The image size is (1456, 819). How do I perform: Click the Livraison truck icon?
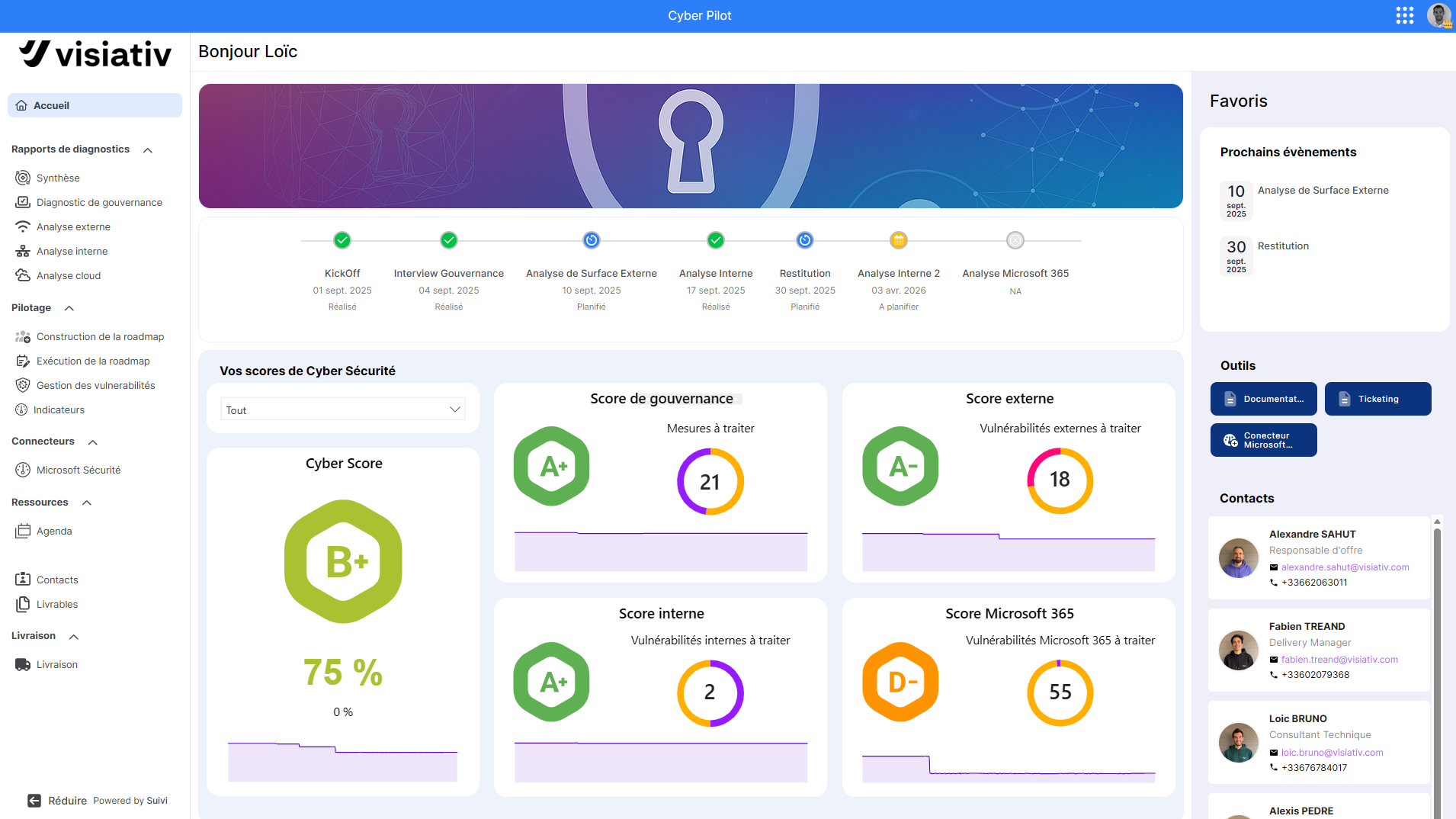23,664
